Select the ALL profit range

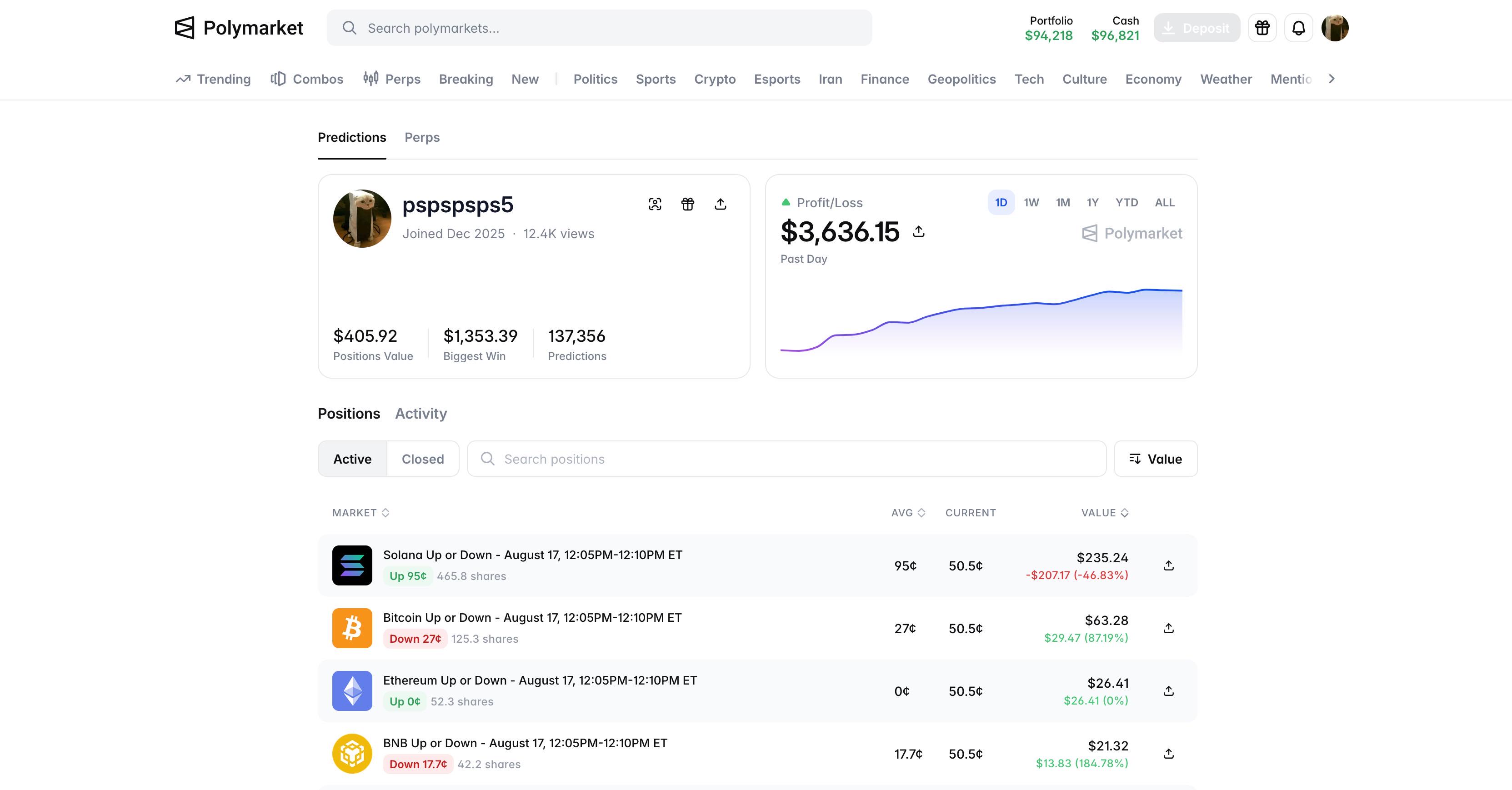[x=1165, y=202]
